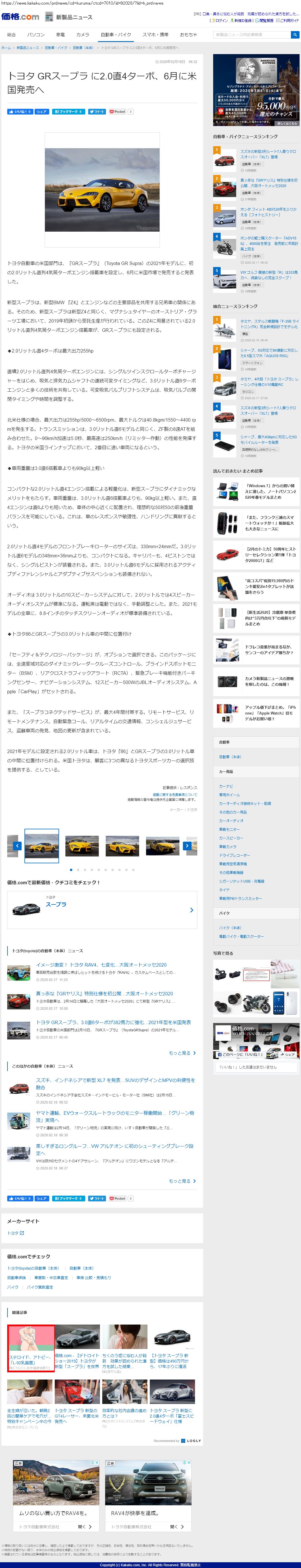Open GRヤリス 特別仕様を初公開 article

[x=104, y=993]
